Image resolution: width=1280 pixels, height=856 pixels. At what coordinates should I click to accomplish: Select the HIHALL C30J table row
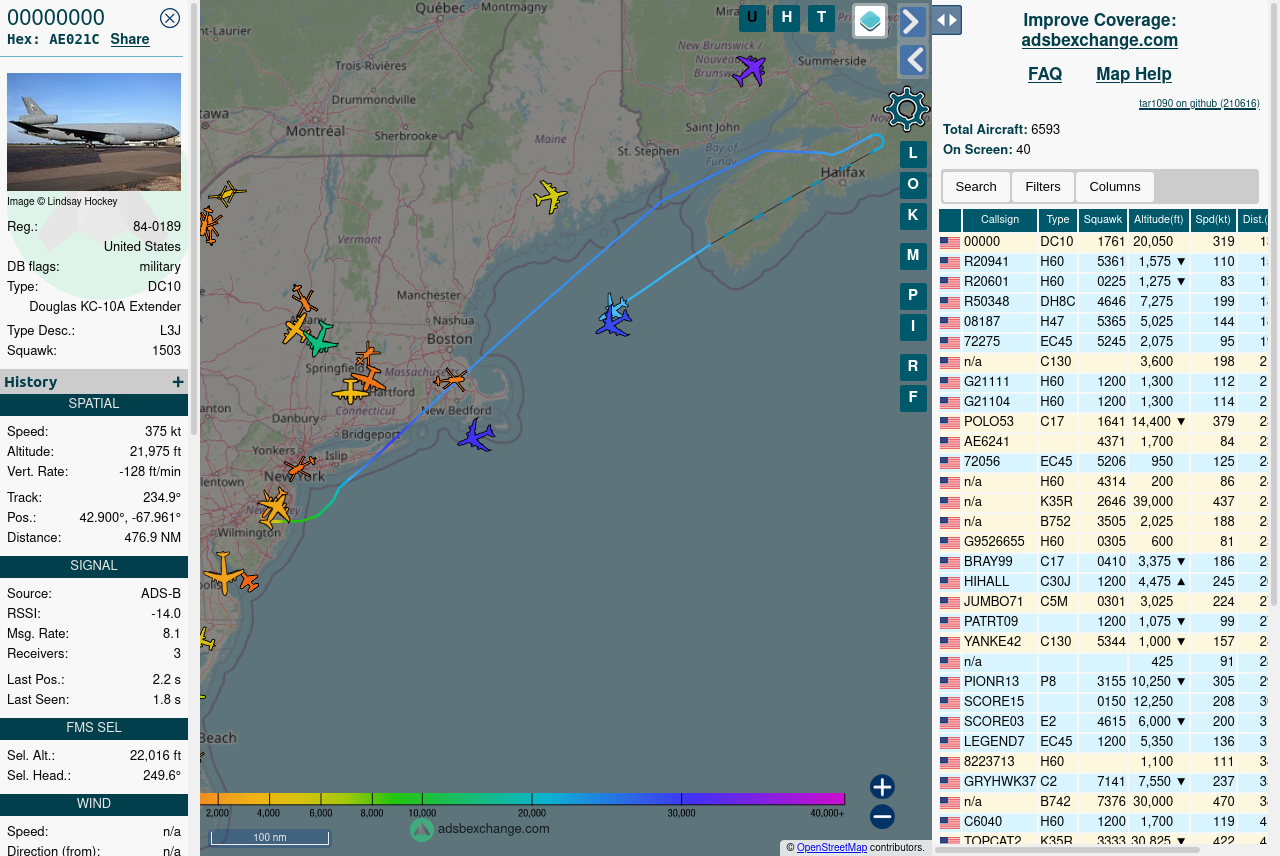(x=1105, y=582)
